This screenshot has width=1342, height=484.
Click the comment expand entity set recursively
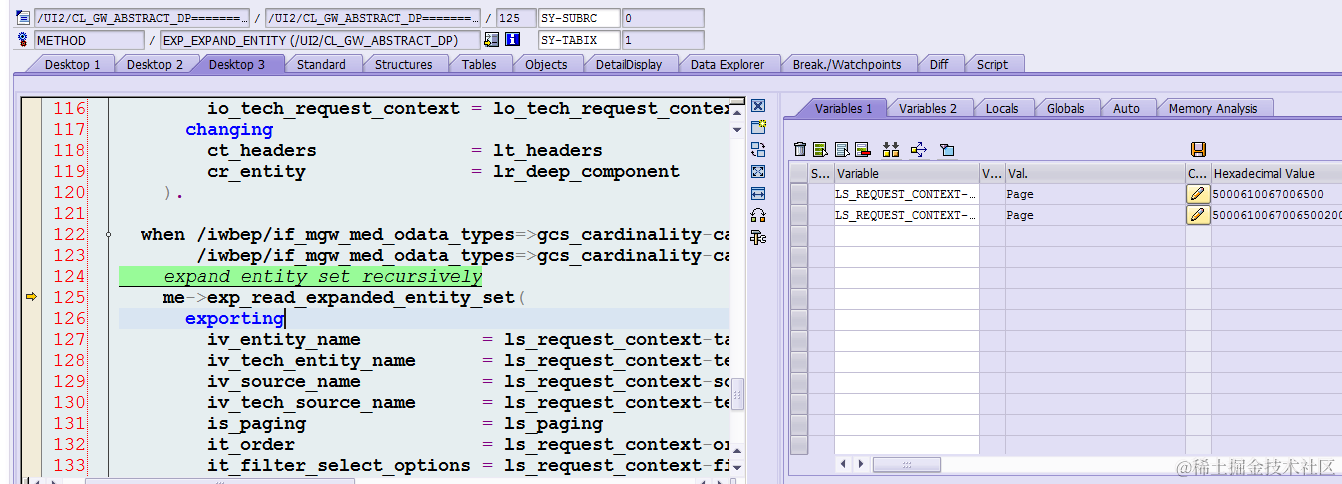tap(322, 276)
